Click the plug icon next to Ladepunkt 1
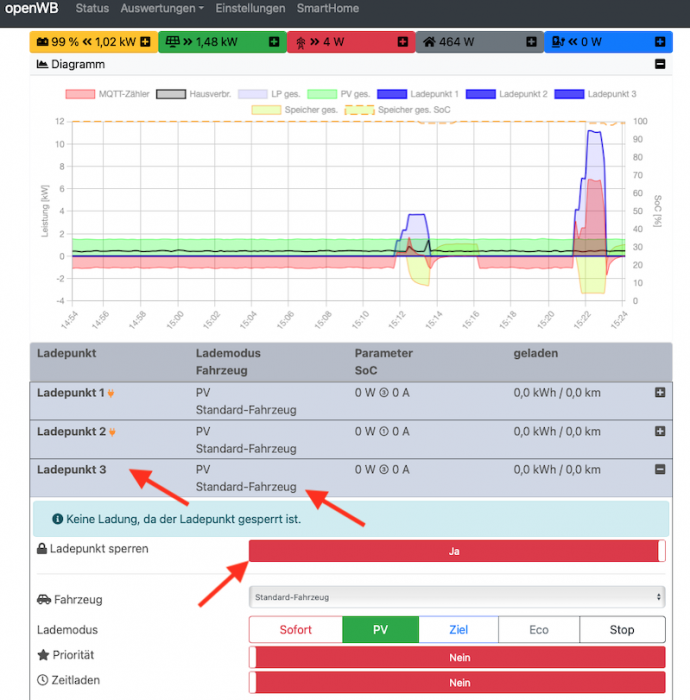This screenshot has width=690, height=700. click(111, 393)
